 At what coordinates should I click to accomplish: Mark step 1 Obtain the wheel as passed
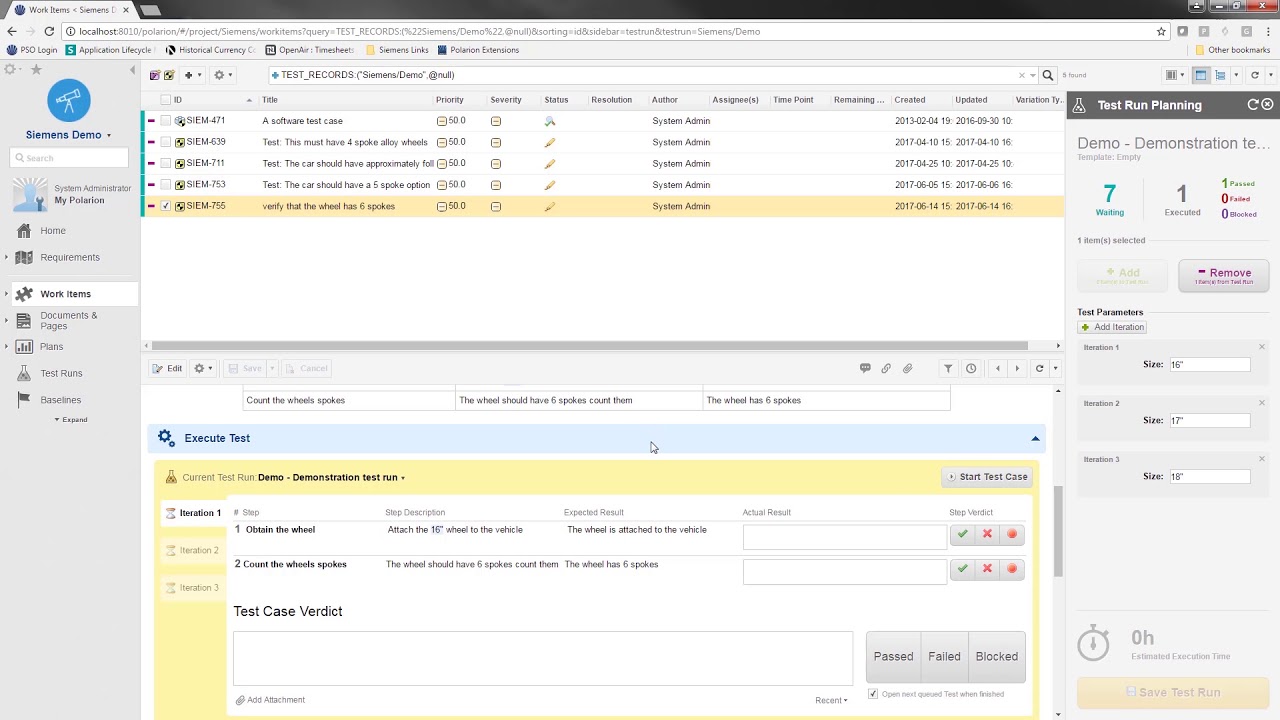click(962, 534)
